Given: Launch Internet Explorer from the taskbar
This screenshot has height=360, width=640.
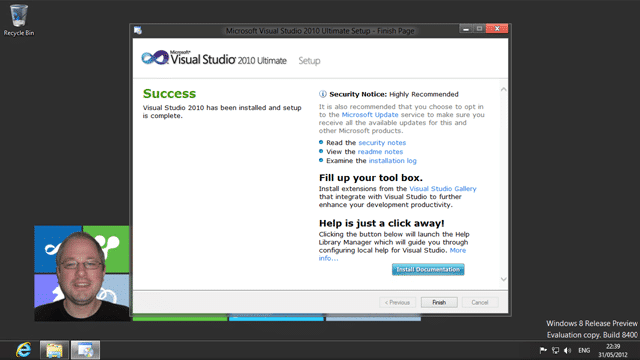Looking at the screenshot, I should [x=23, y=350].
